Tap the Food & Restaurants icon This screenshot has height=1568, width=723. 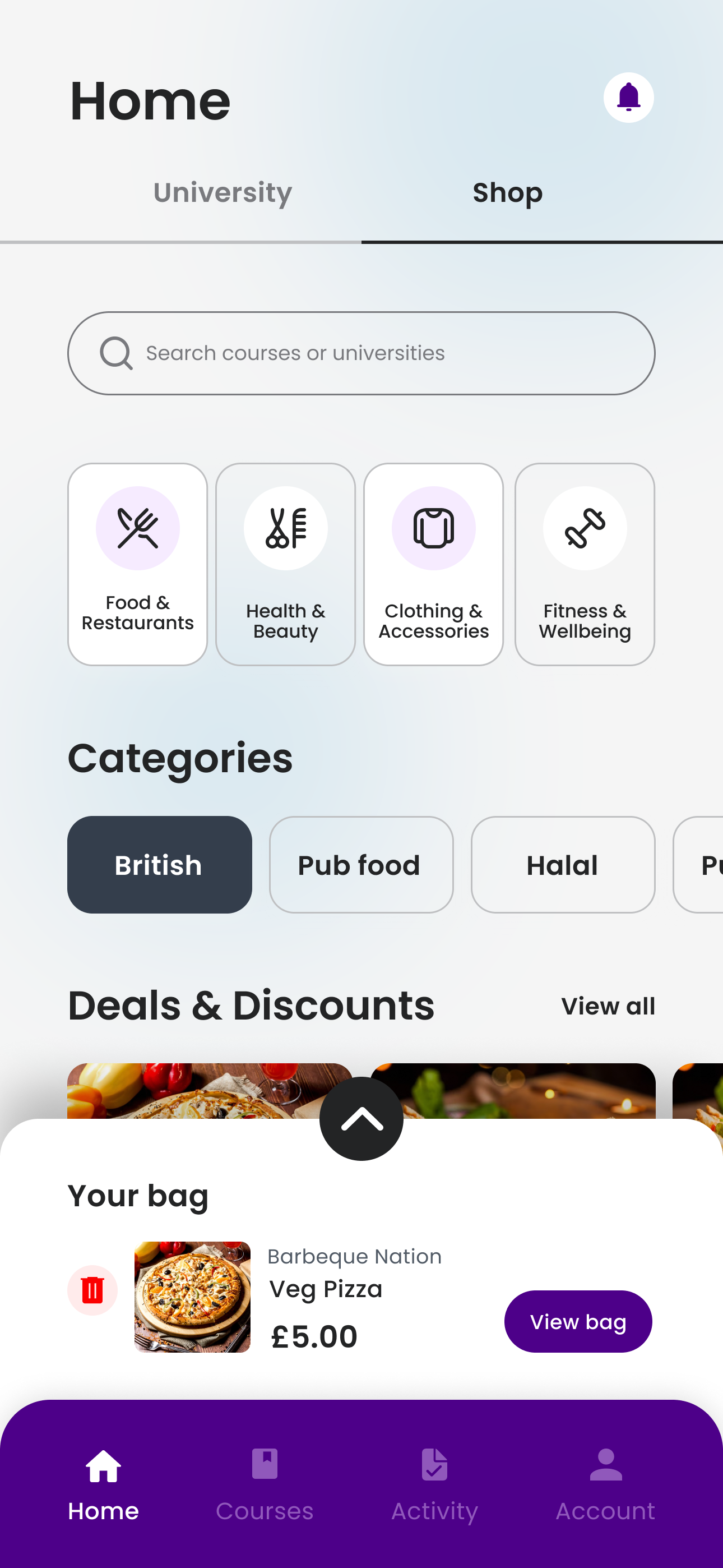click(x=137, y=528)
